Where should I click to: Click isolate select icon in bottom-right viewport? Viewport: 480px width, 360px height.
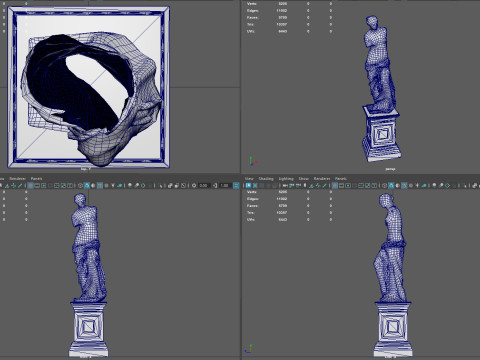(464, 185)
